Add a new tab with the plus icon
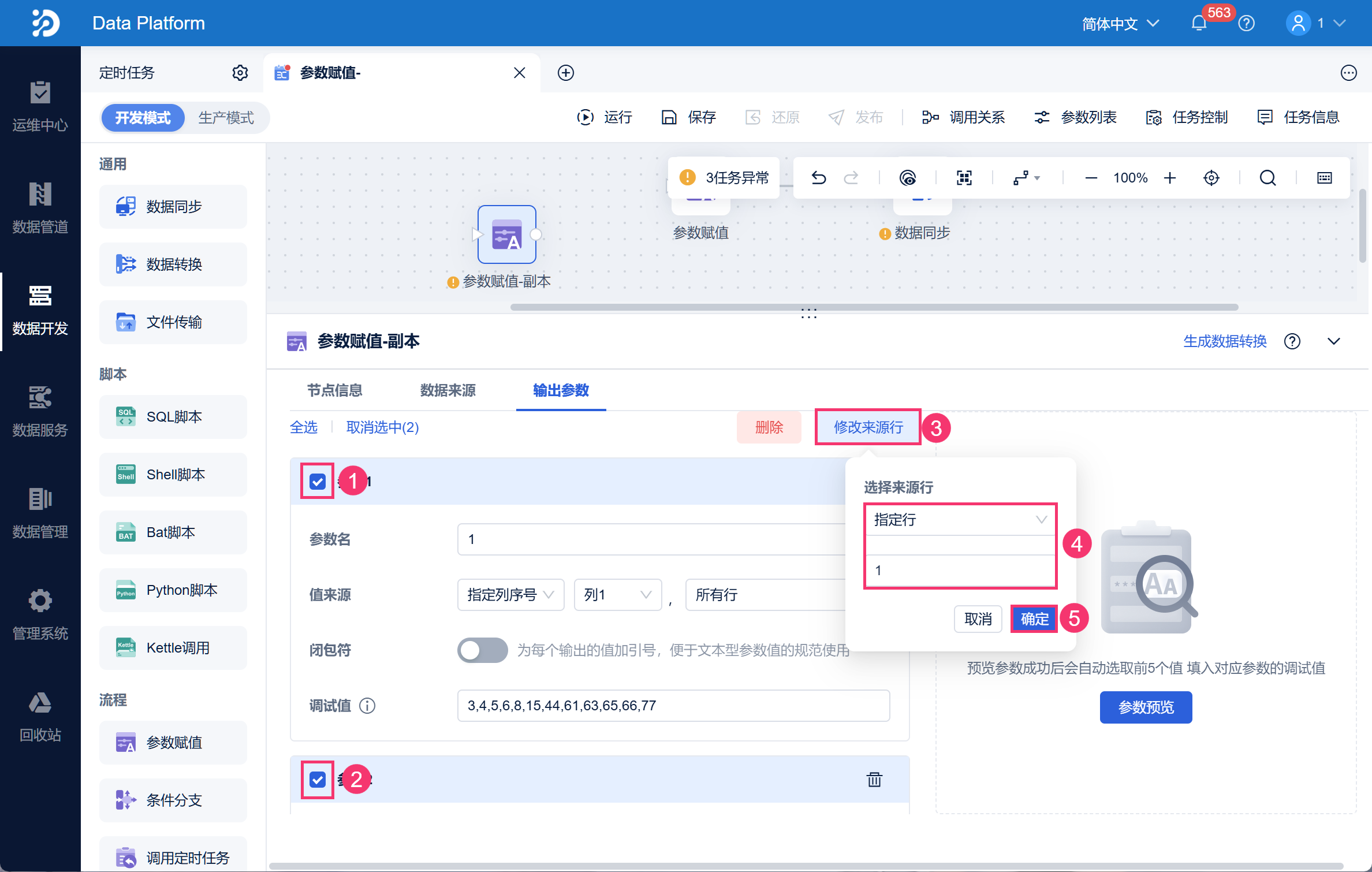The image size is (1372, 872). pos(566,73)
